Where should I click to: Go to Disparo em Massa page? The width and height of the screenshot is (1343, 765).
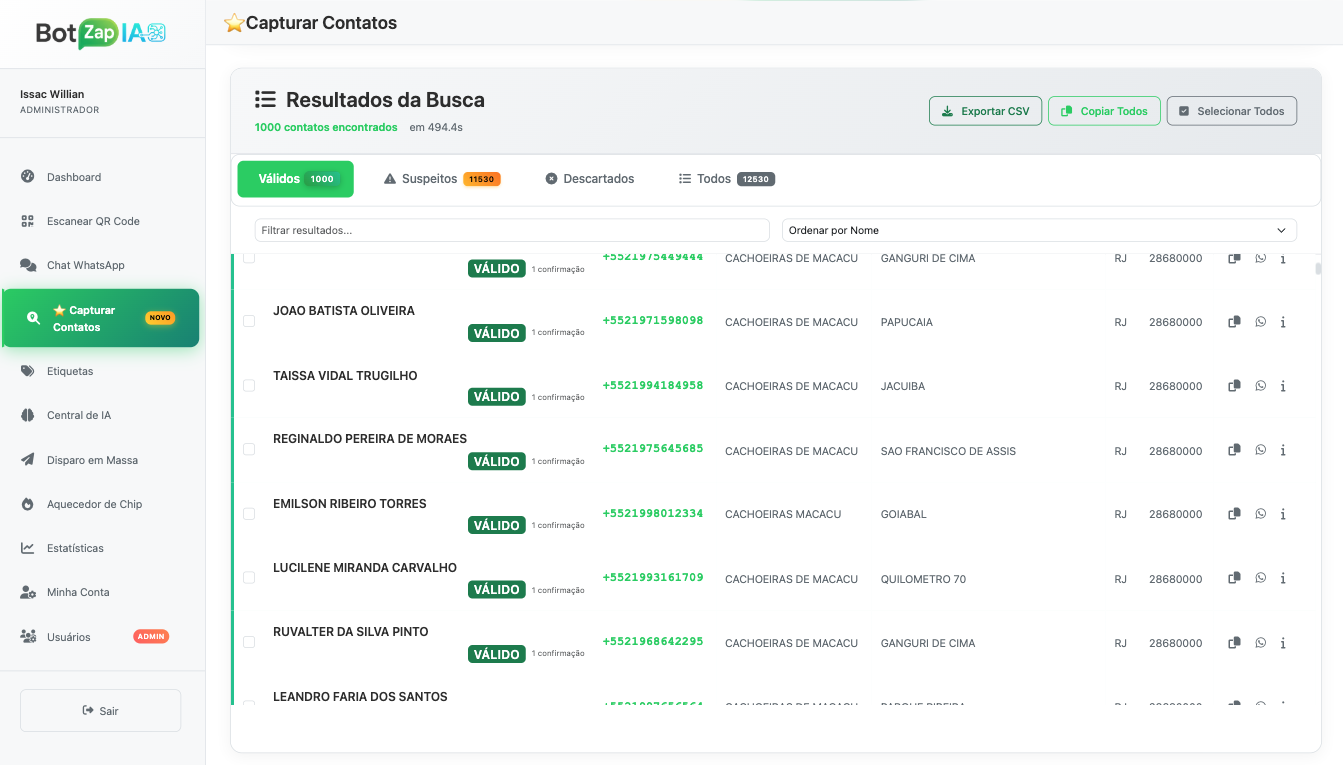point(92,460)
